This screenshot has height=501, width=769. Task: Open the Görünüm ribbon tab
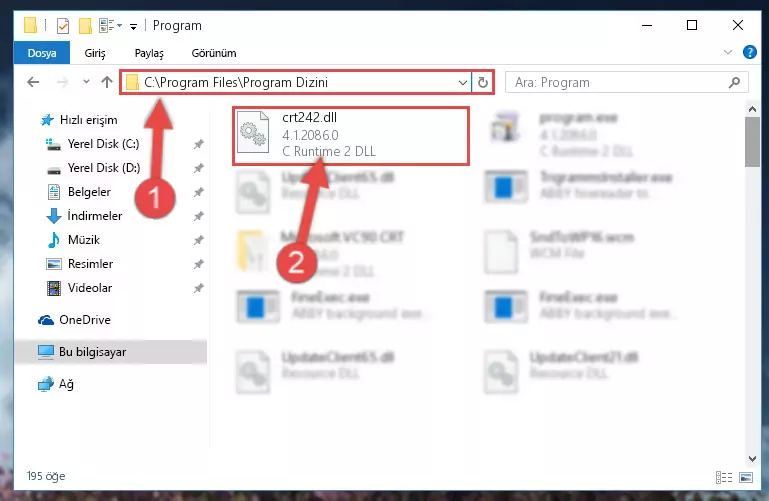(214, 53)
